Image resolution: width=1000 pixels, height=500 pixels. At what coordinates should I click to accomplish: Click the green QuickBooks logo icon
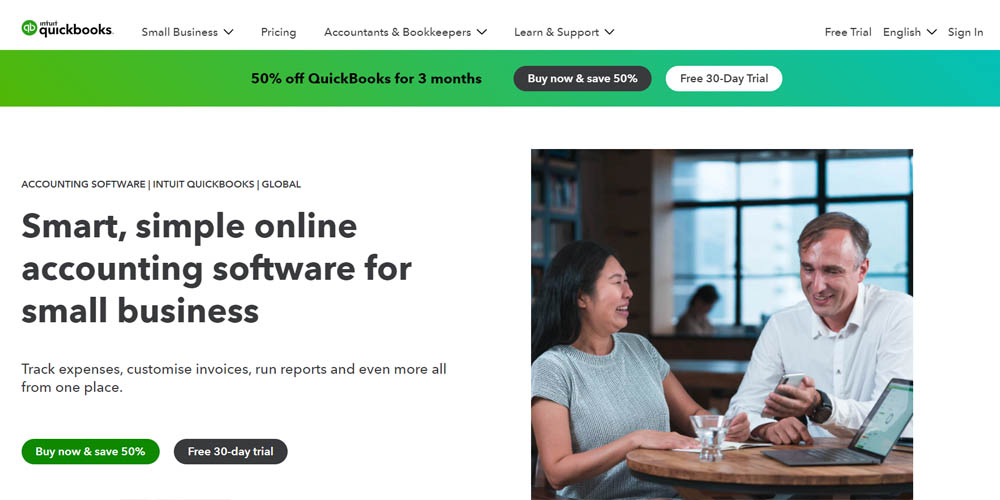(x=29, y=28)
